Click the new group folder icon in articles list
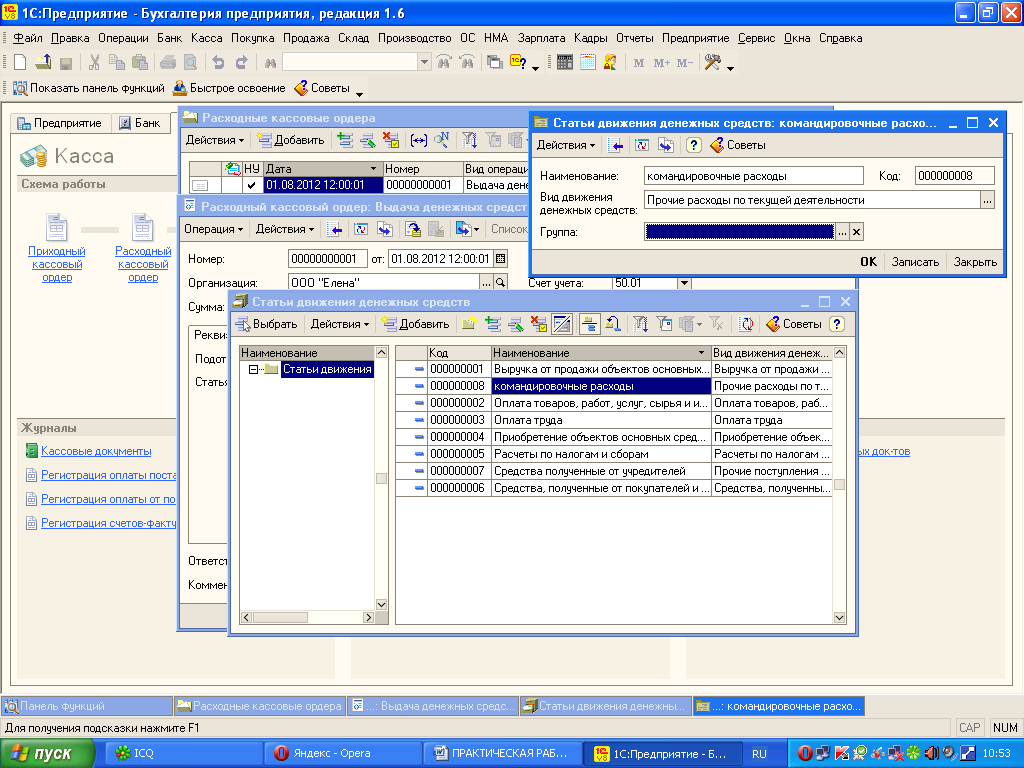 pyautogui.click(x=469, y=324)
